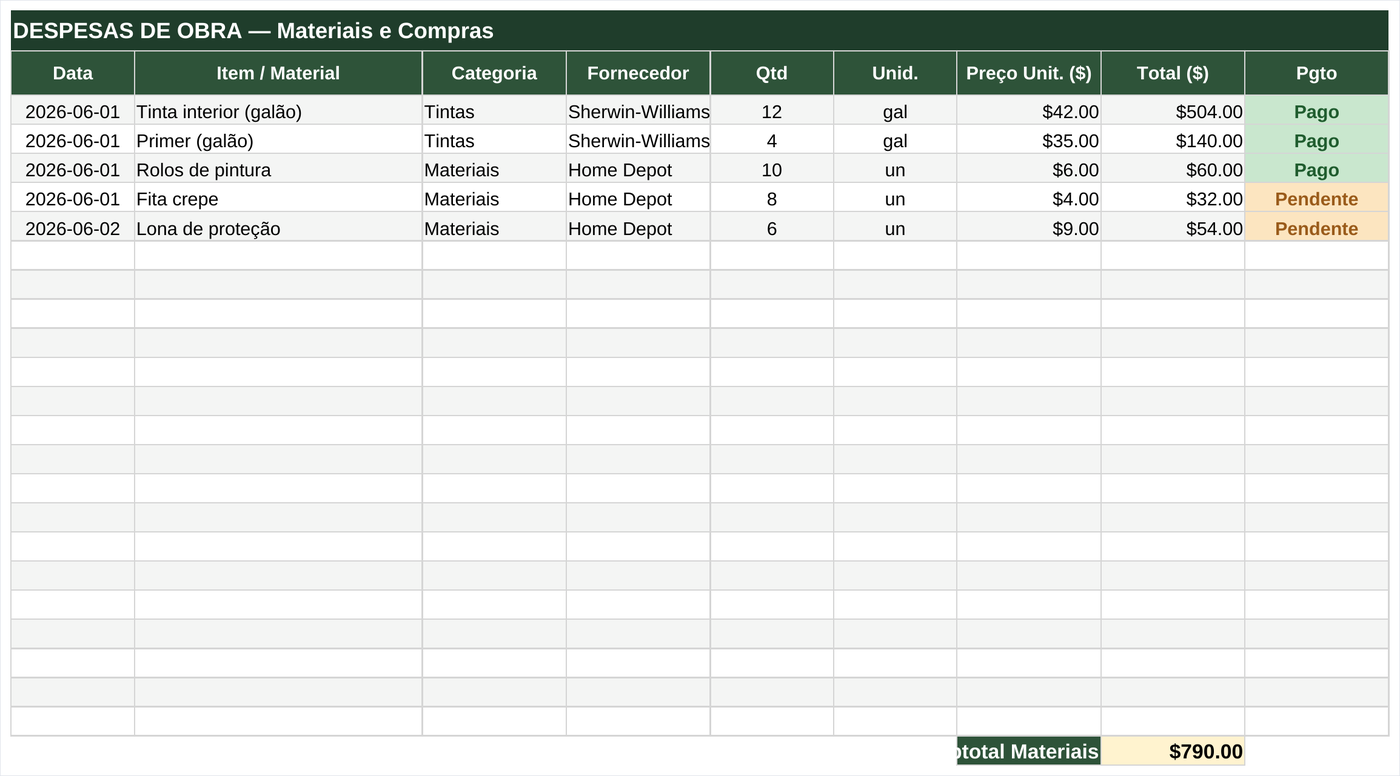Image resolution: width=1400 pixels, height=776 pixels.
Task: Click unit price '$4.00'
Action: [1029, 198]
